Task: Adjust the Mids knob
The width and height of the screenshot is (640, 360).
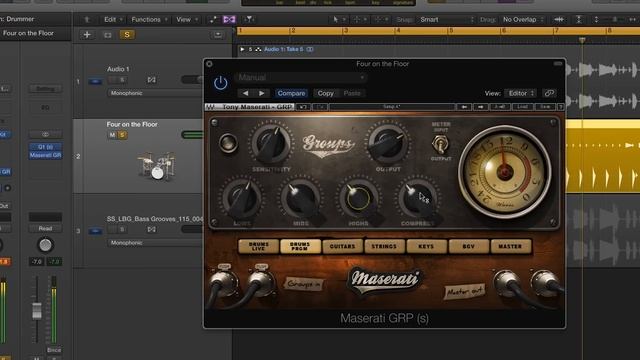Action: coord(300,199)
